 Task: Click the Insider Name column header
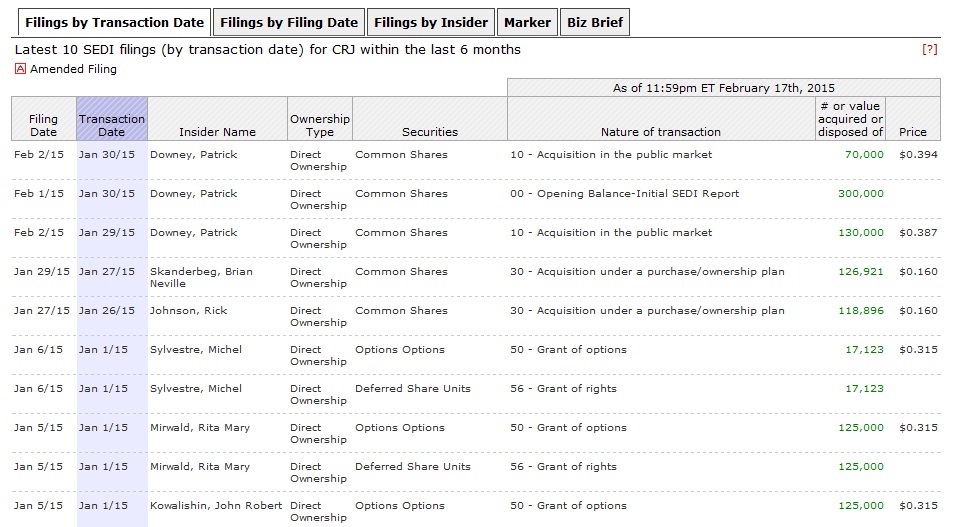coord(217,132)
